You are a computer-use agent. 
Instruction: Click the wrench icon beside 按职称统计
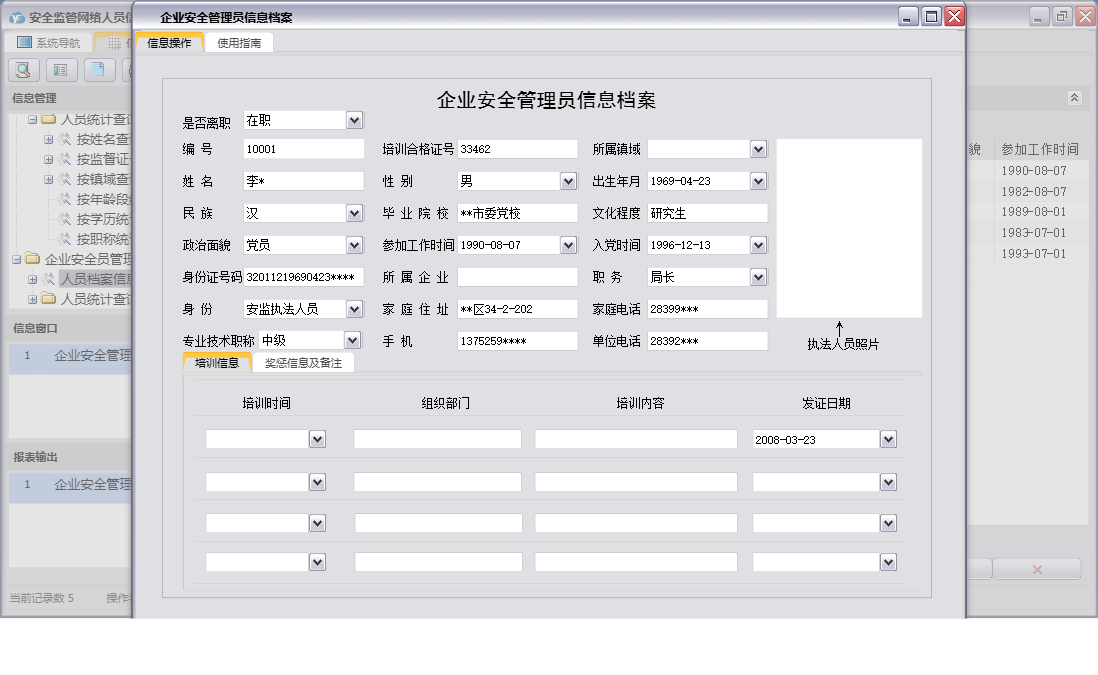pyautogui.click(x=64, y=237)
